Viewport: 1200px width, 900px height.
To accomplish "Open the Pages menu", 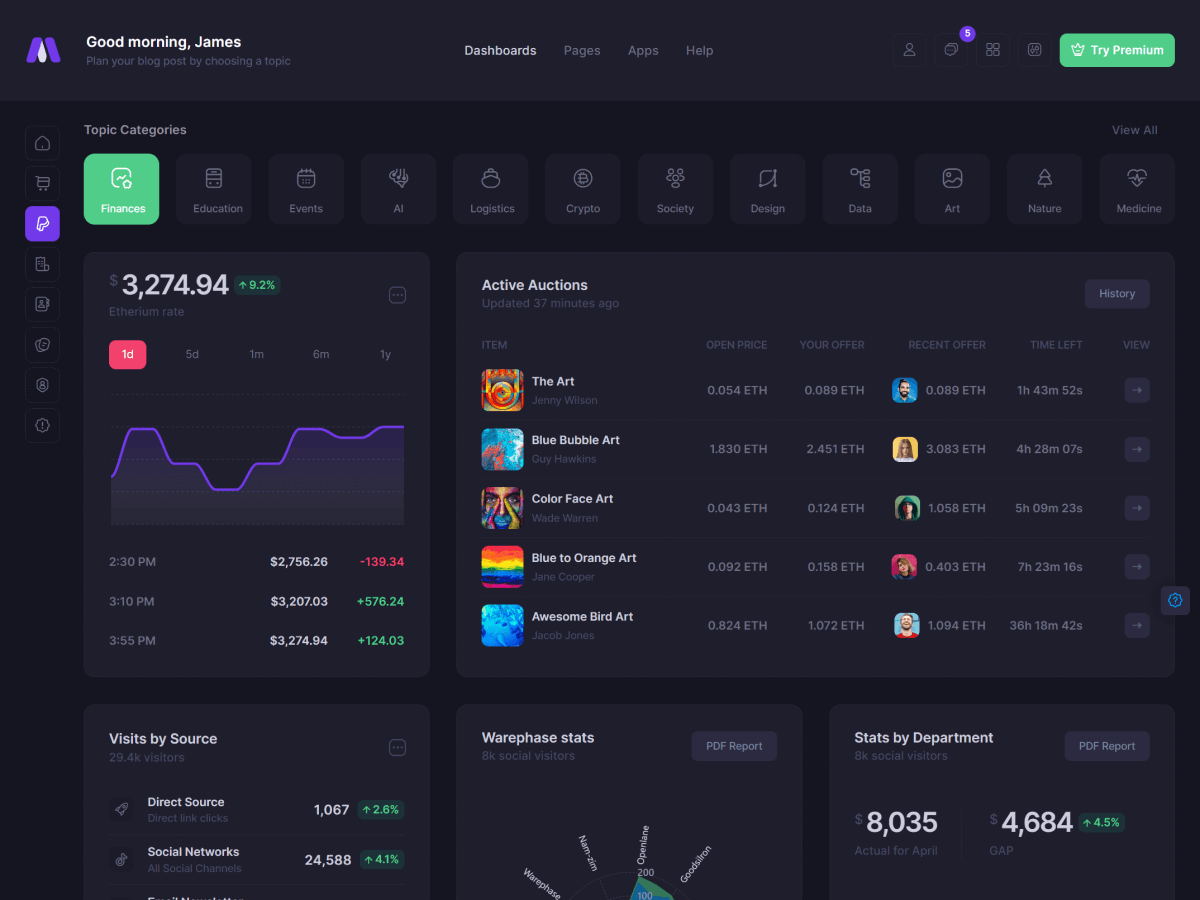I will coord(582,50).
